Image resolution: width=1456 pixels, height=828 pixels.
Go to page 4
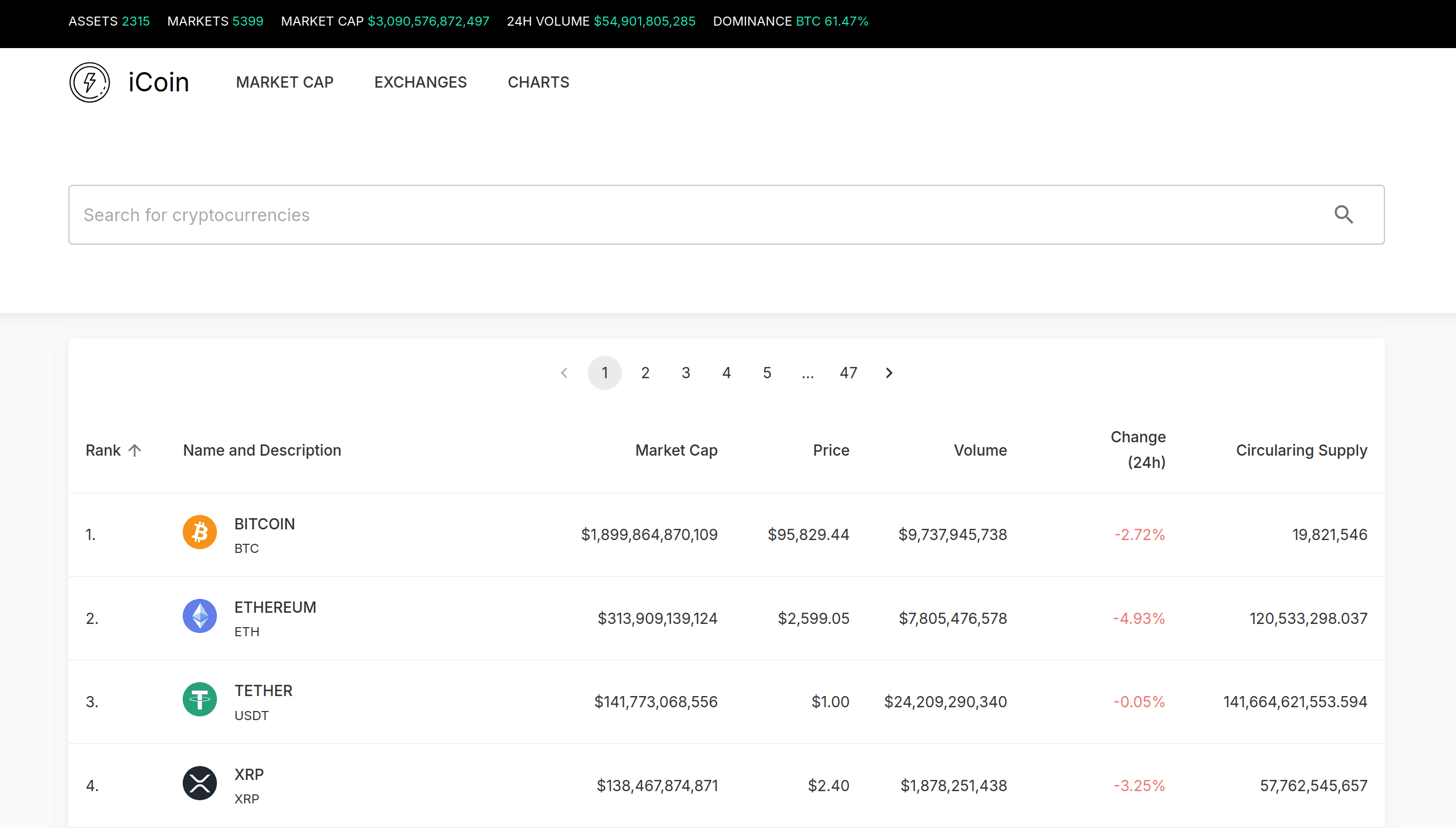[726, 373]
